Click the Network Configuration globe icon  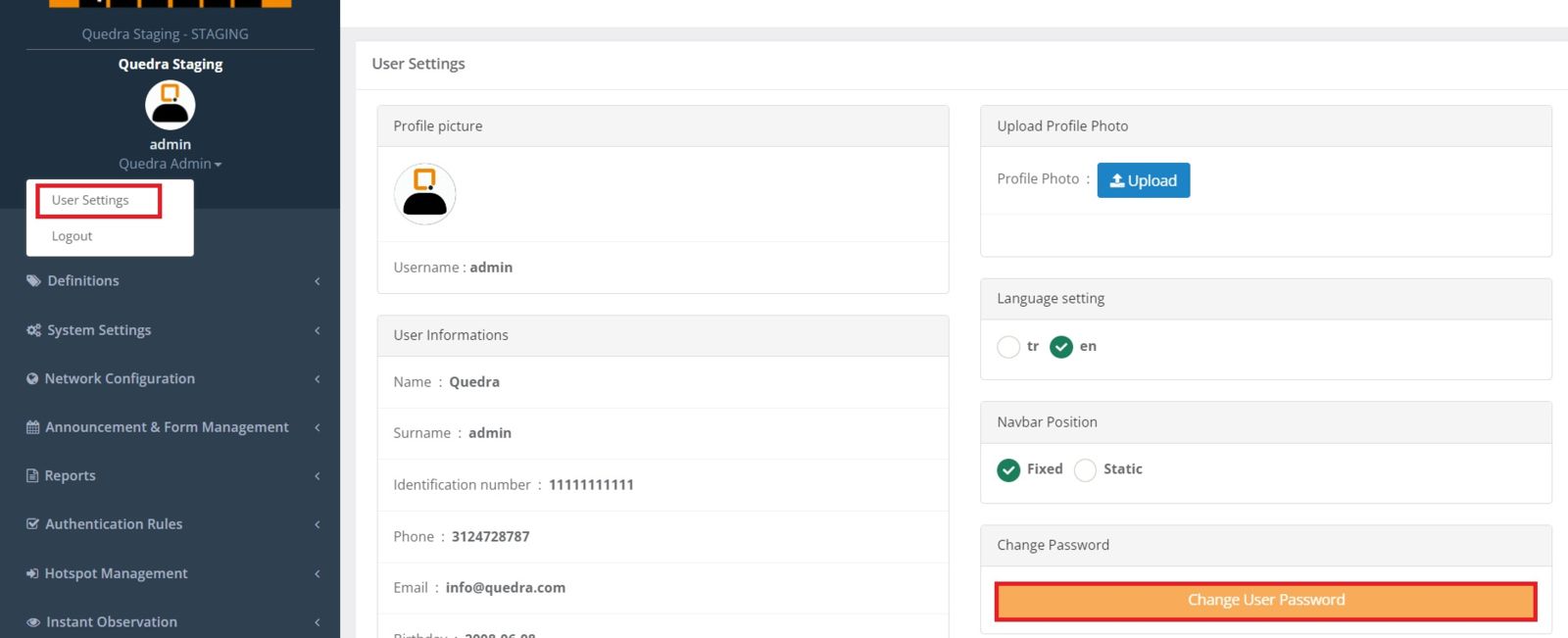click(32, 379)
